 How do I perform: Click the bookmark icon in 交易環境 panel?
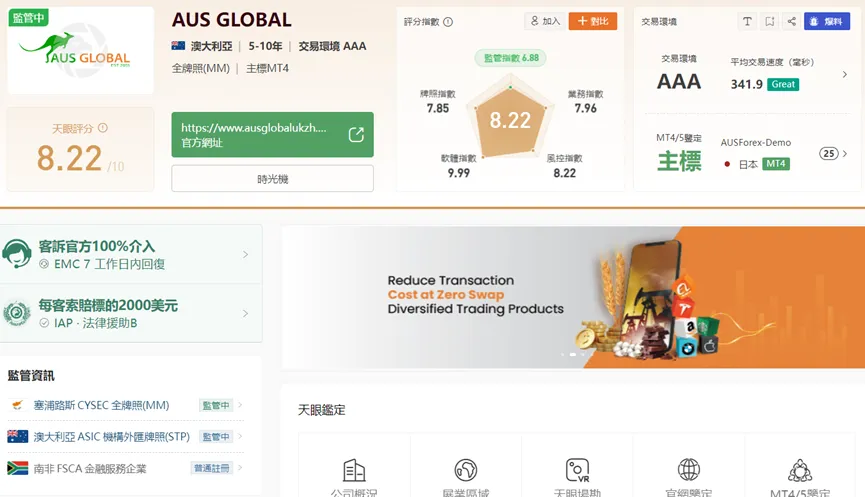tap(769, 22)
